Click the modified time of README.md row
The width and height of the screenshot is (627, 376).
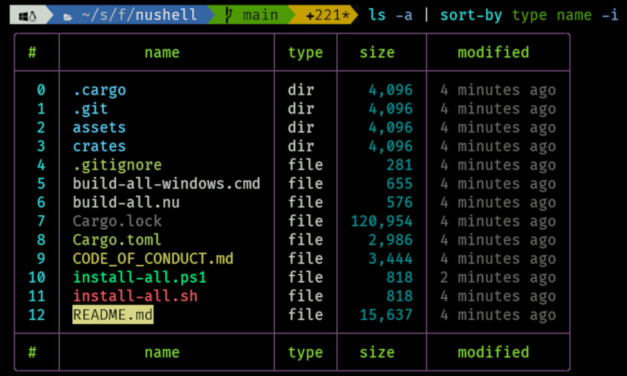[498, 315]
